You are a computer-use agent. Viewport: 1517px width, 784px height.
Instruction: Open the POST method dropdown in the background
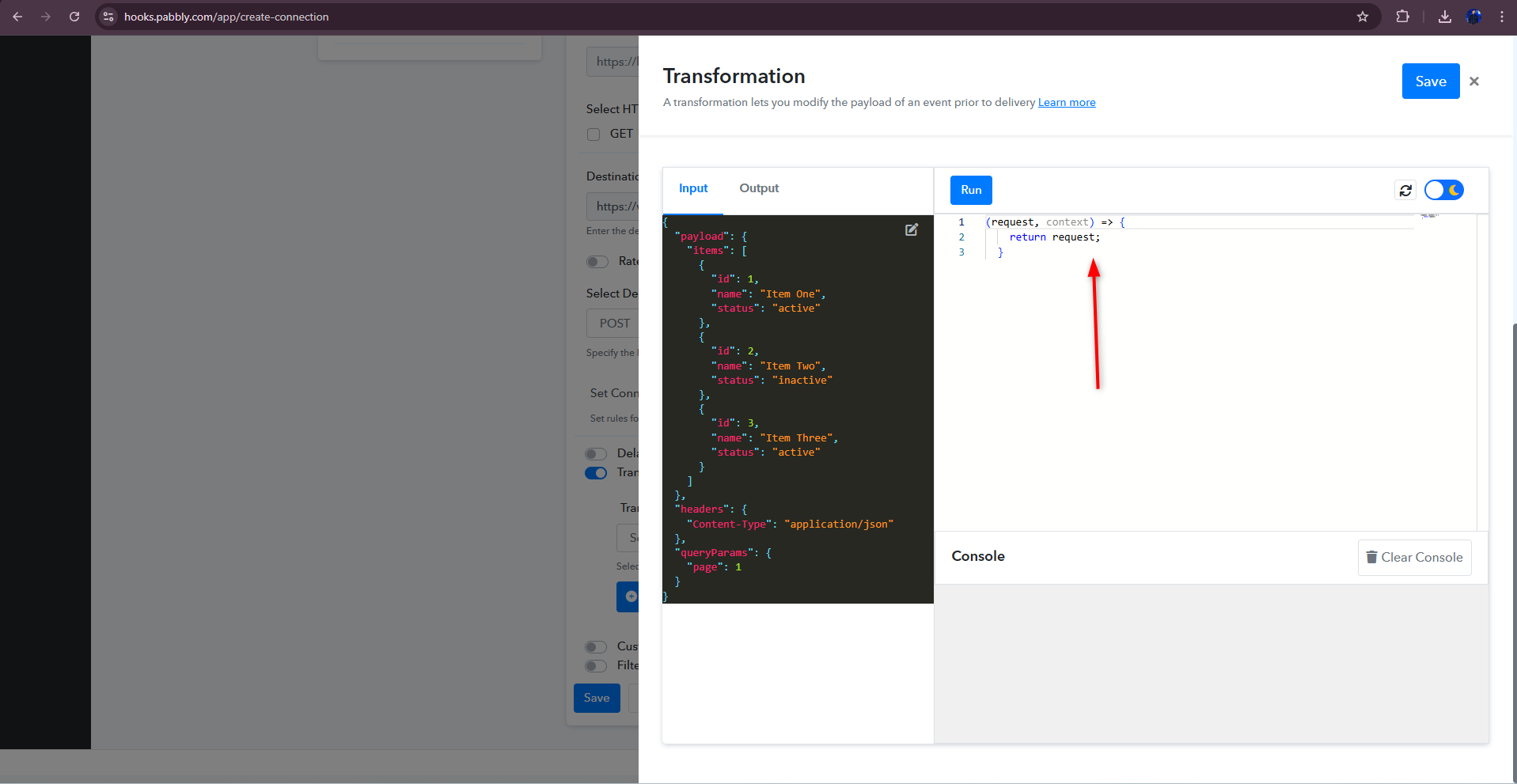pyautogui.click(x=612, y=324)
